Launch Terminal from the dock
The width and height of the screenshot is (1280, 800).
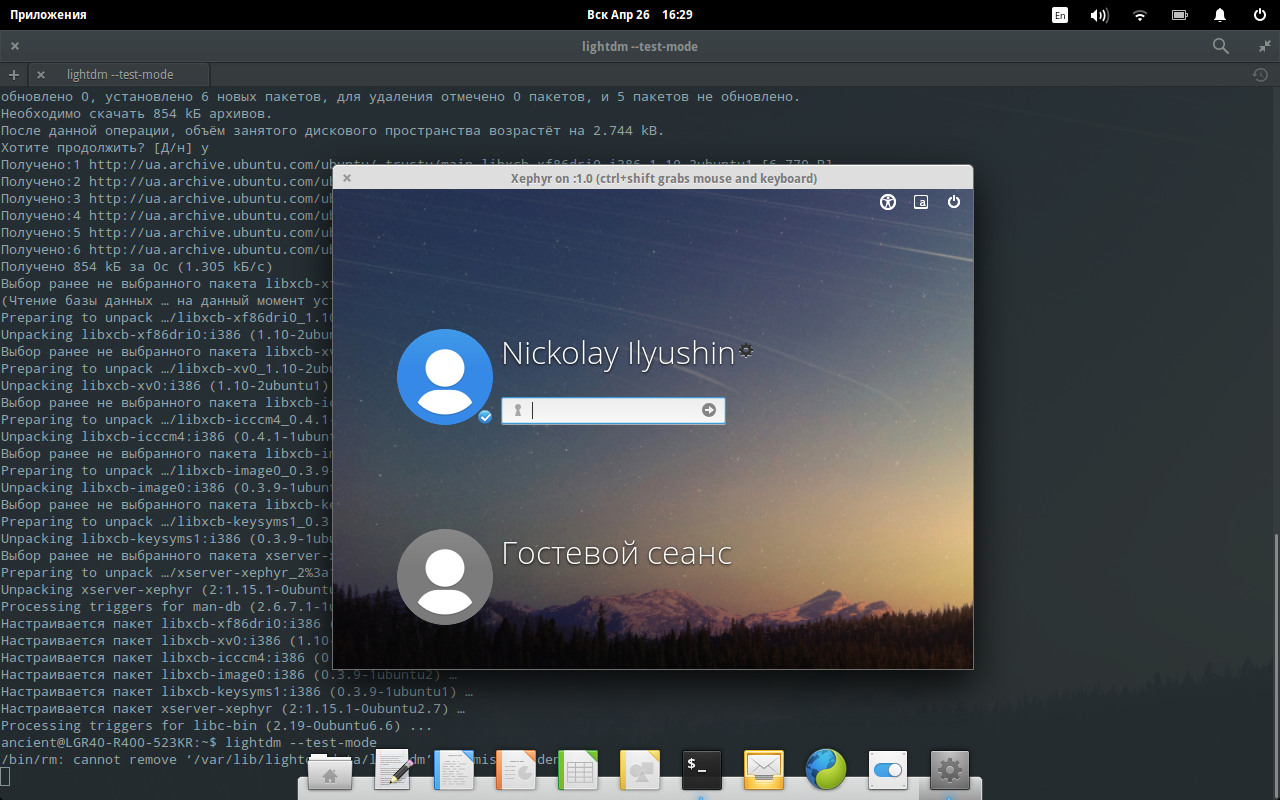coord(702,770)
